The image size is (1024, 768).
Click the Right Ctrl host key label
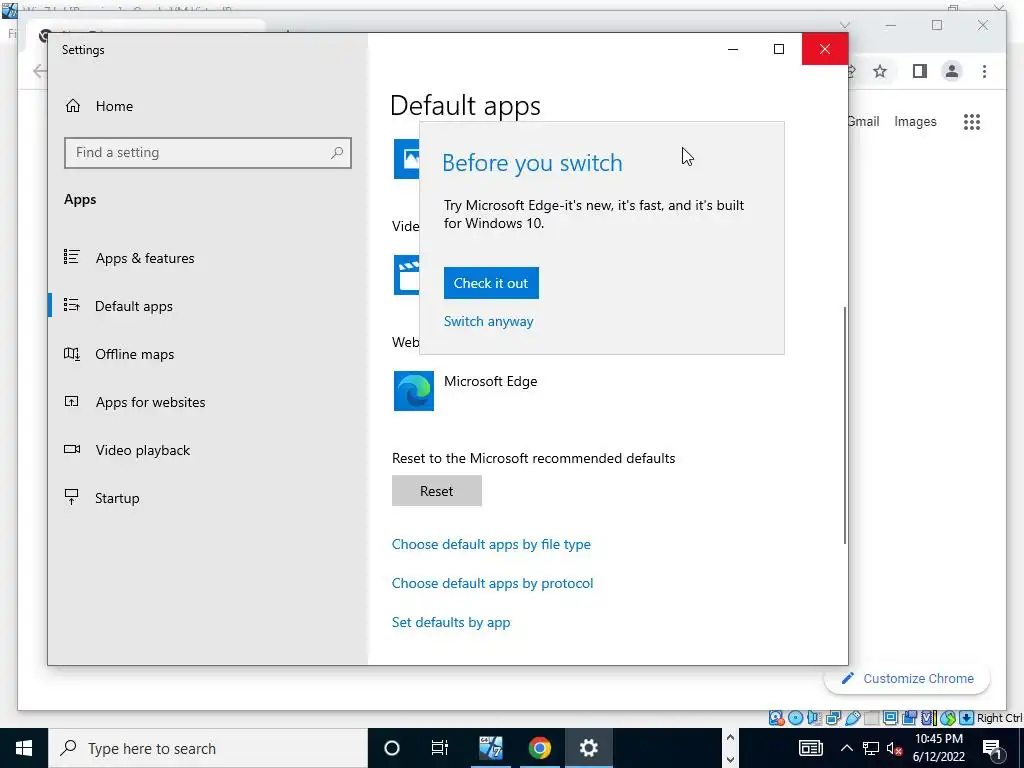[x=1000, y=718]
